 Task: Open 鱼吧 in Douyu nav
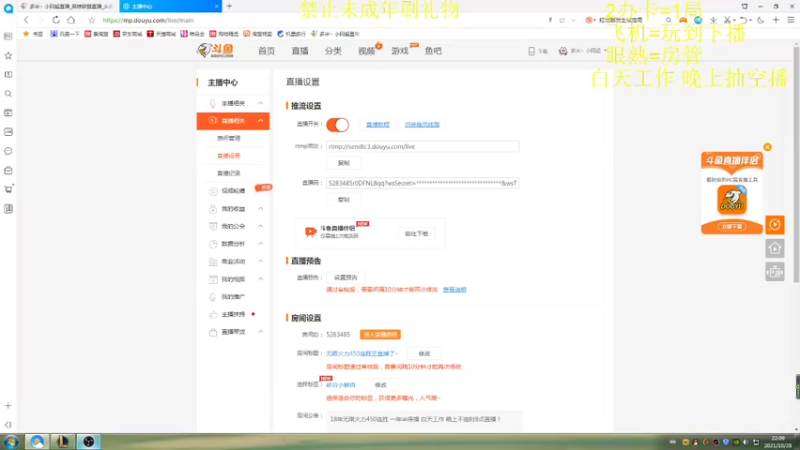[x=433, y=51]
